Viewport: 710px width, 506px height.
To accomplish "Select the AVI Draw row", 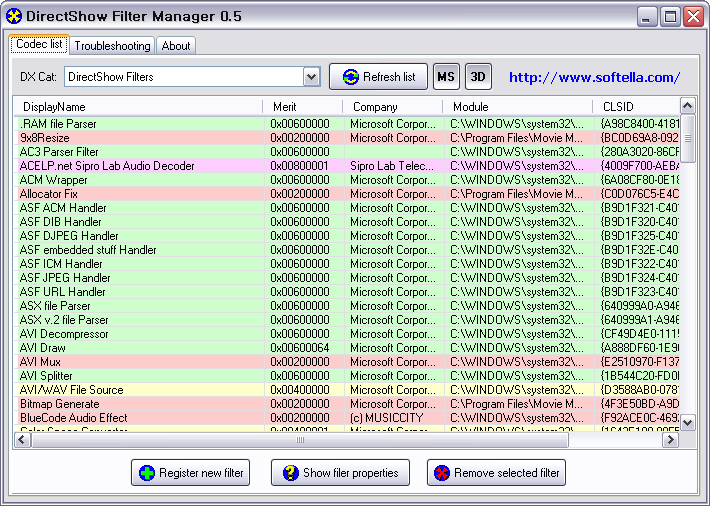I will [347, 348].
